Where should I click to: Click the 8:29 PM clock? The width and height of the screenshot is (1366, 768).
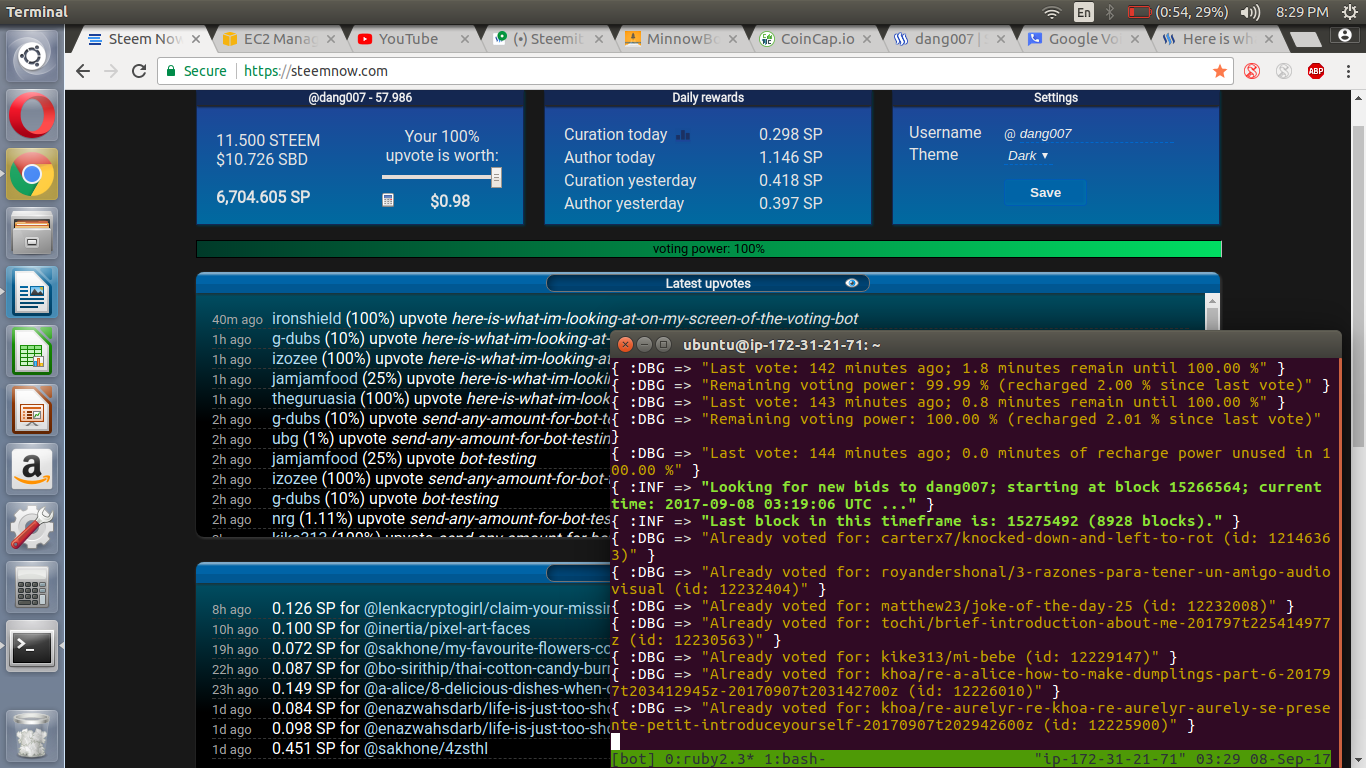click(1303, 12)
